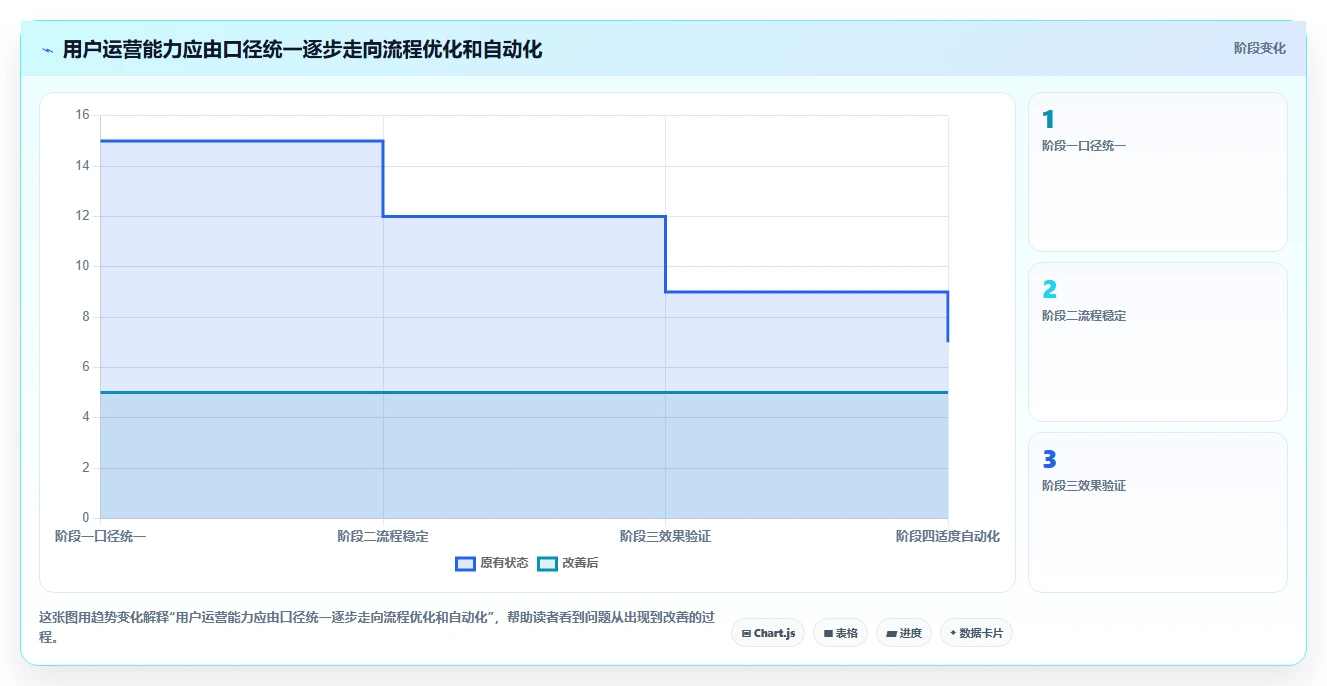1327x686 pixels.
Task: Click x-axis label 阶段一口径统一
Action: pyautogui.click(x=100, y=536)
